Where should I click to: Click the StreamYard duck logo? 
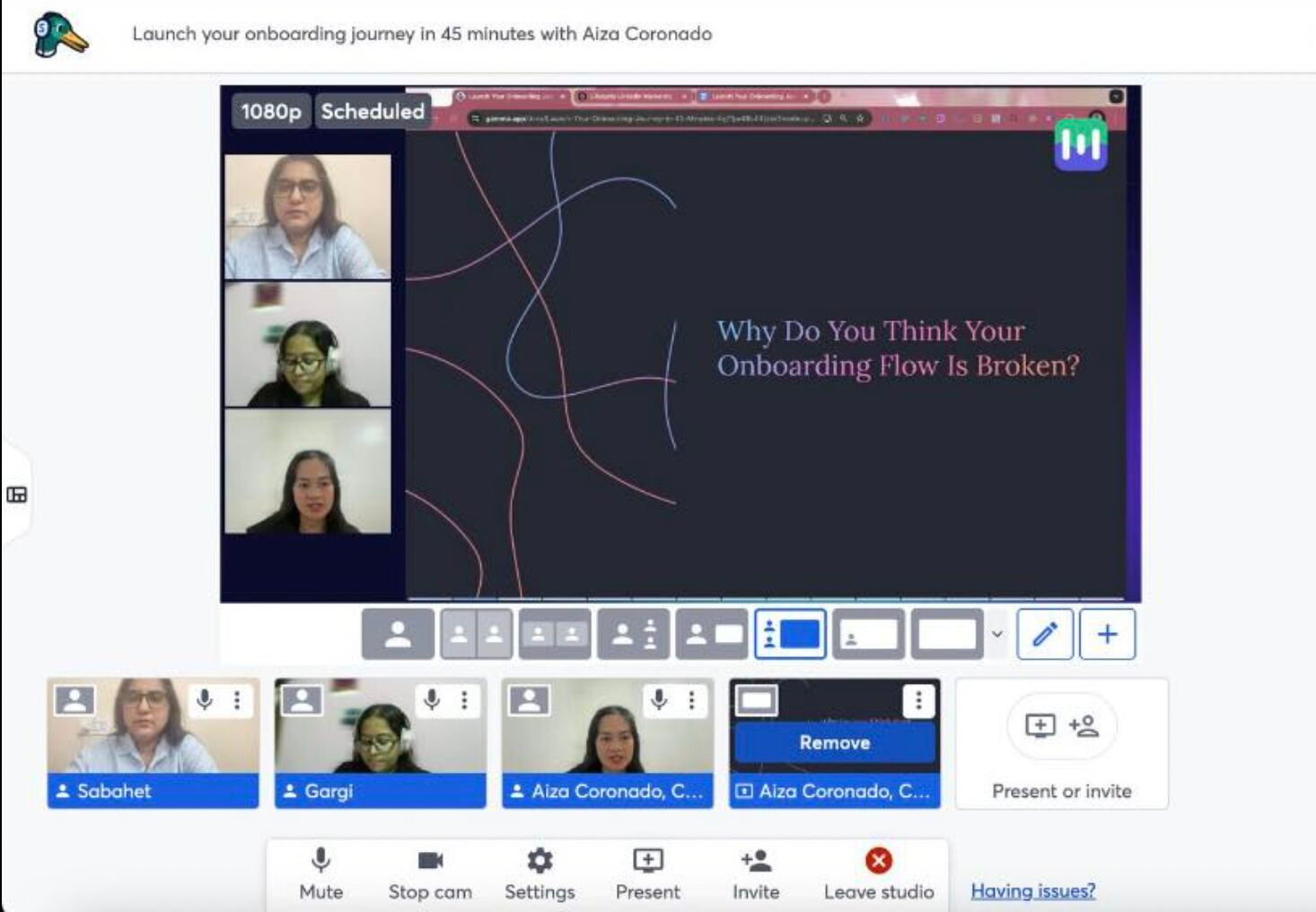(60, 35)
